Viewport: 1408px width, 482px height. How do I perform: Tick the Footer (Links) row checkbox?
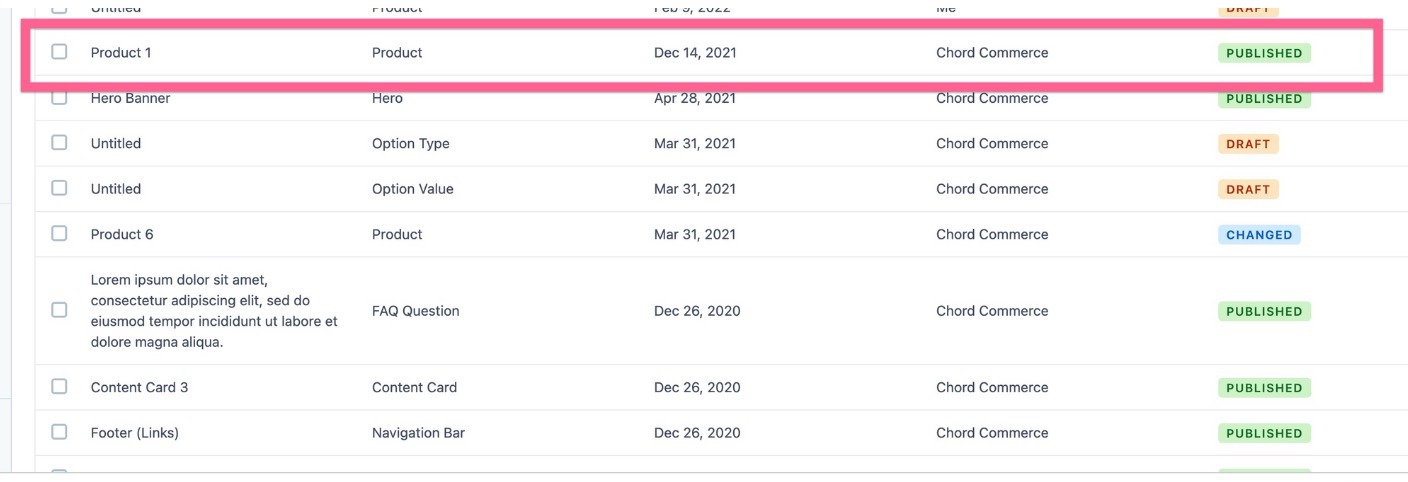59,432
